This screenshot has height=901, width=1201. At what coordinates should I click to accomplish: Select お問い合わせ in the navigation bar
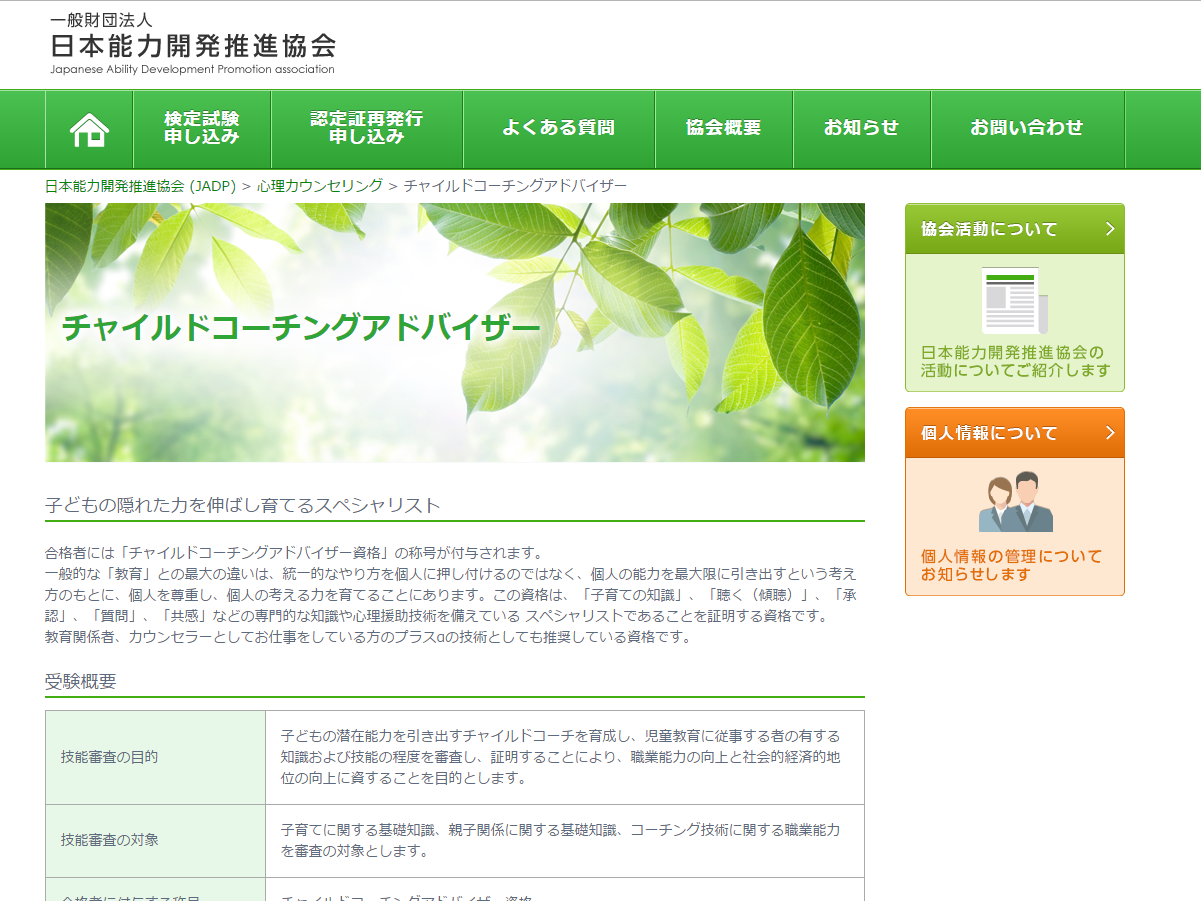pyautogui.click(x=1027, y=129)
